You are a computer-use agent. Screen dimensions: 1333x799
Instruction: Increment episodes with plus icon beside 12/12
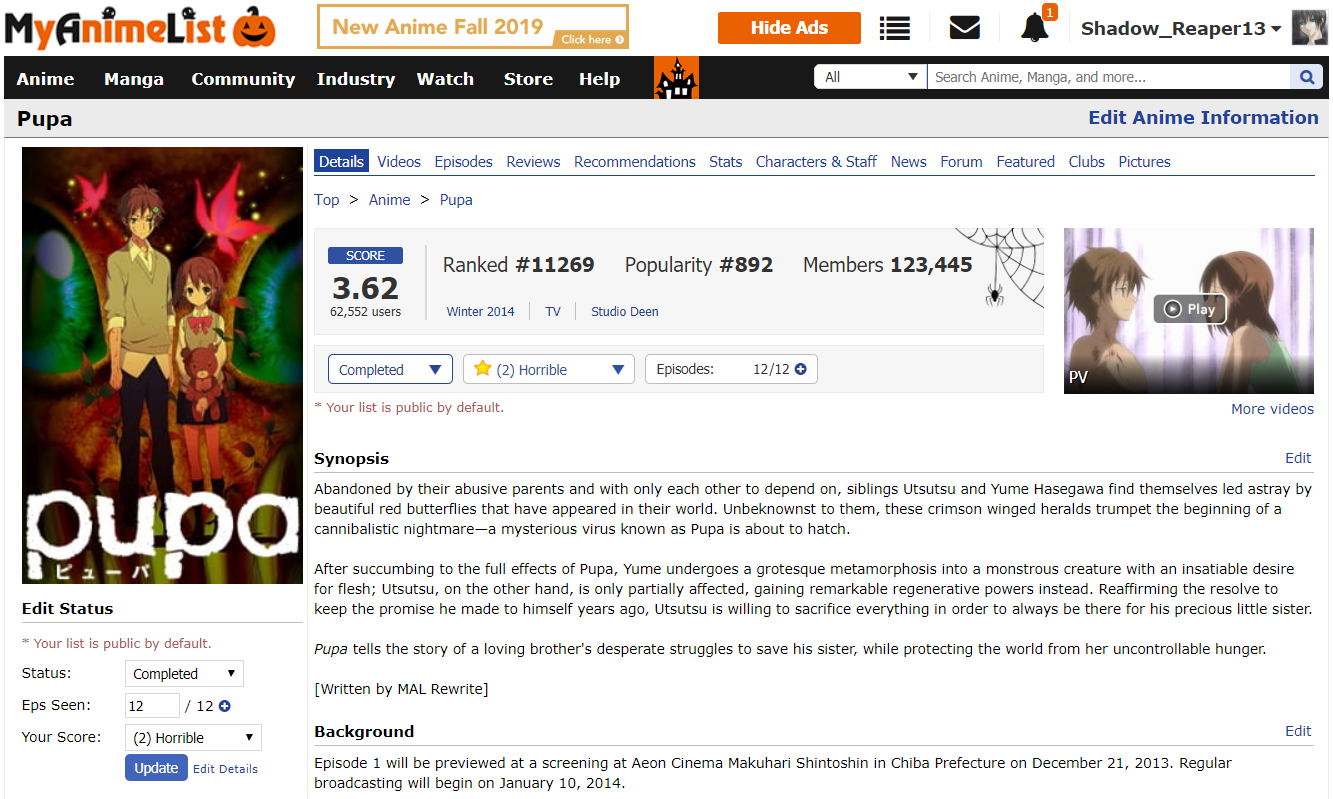[801, 369]
